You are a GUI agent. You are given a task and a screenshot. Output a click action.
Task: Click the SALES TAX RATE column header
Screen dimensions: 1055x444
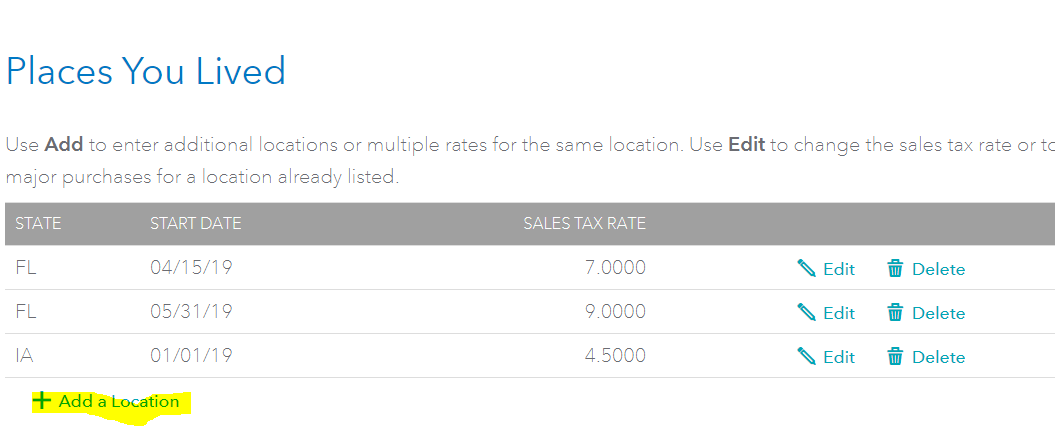point(585,223)
